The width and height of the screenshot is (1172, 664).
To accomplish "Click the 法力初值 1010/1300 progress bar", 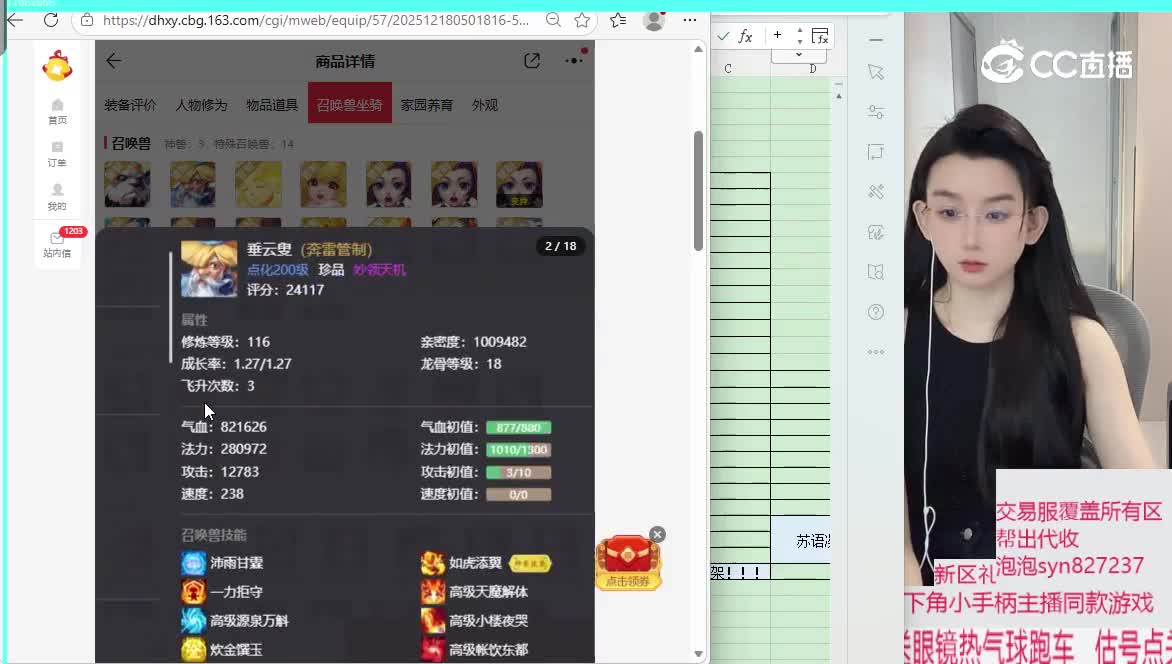I will pyautogui.click(x=519, y=450).
